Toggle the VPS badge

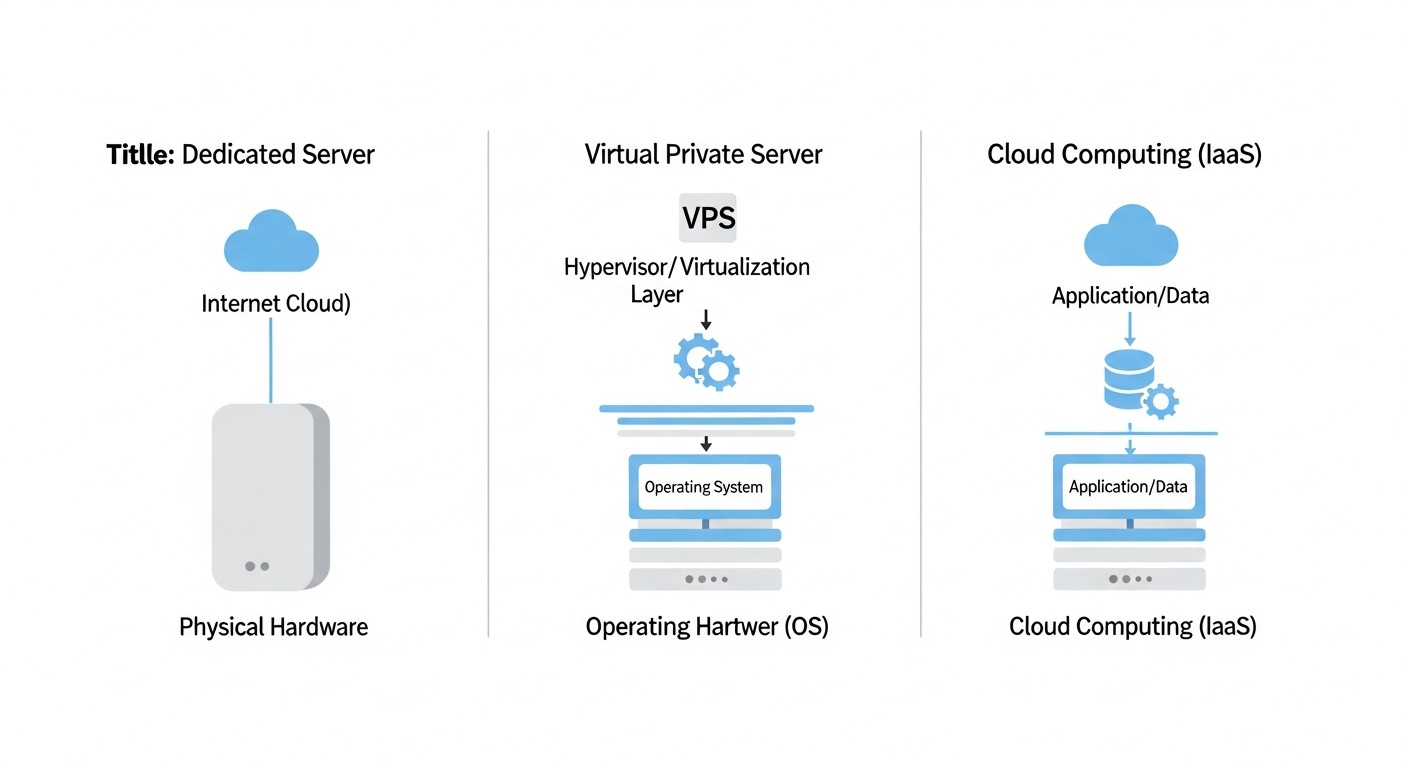coord(707,218)
